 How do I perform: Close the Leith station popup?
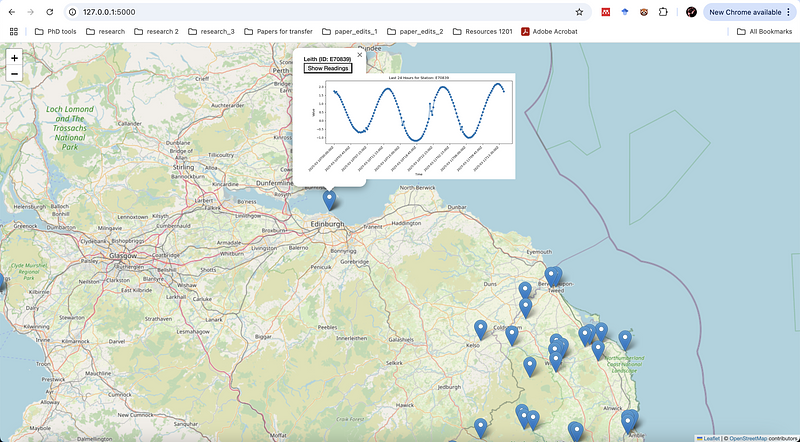point(359,55)
